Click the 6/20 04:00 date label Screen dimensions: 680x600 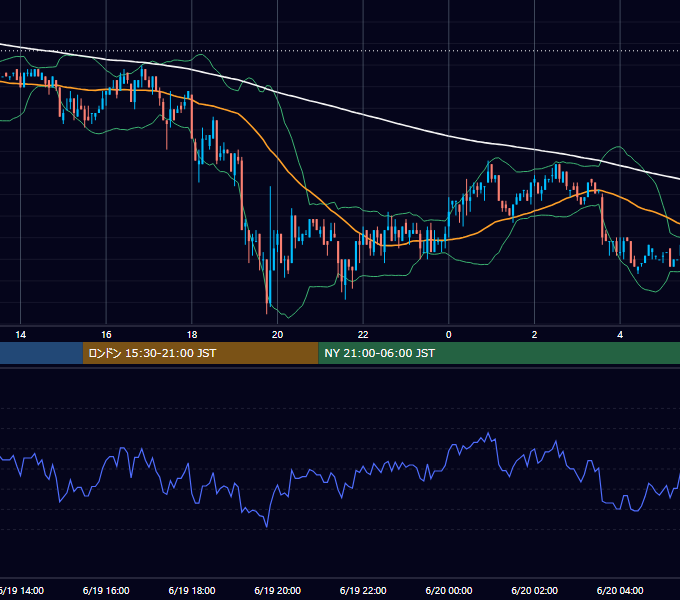click(620, 590)
